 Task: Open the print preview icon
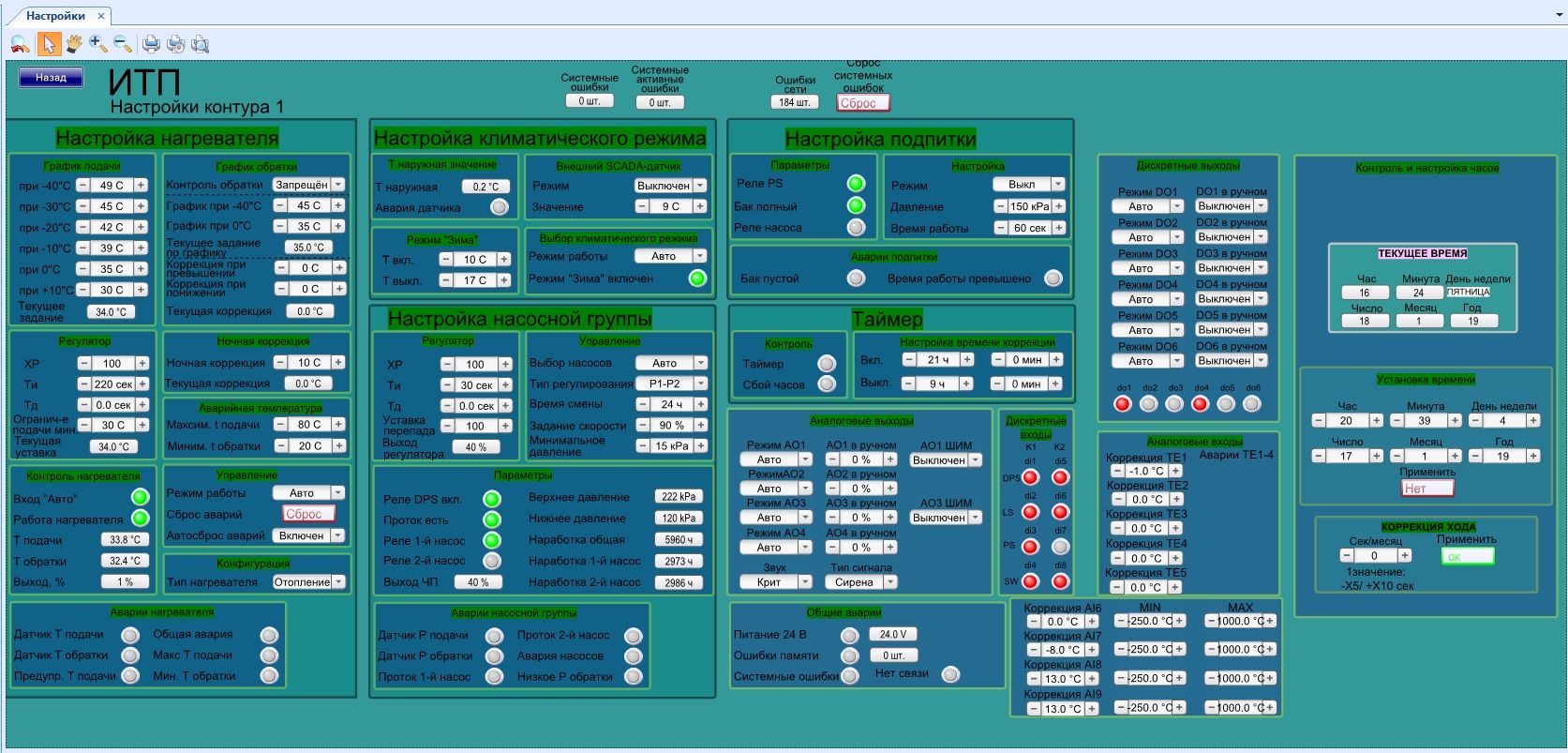[x=200, y=44]
